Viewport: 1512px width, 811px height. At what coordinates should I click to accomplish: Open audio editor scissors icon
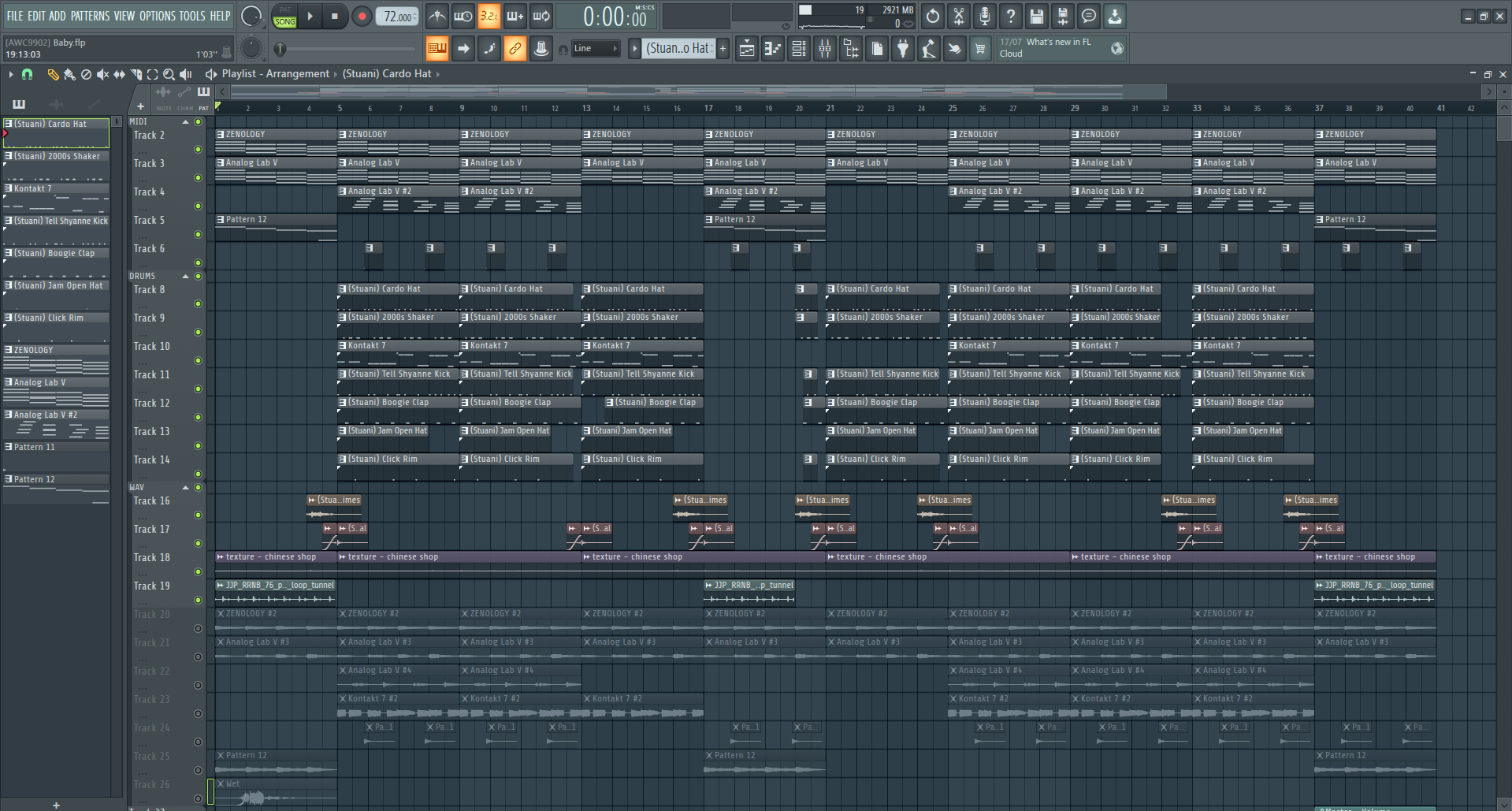(x=959, y=16)
